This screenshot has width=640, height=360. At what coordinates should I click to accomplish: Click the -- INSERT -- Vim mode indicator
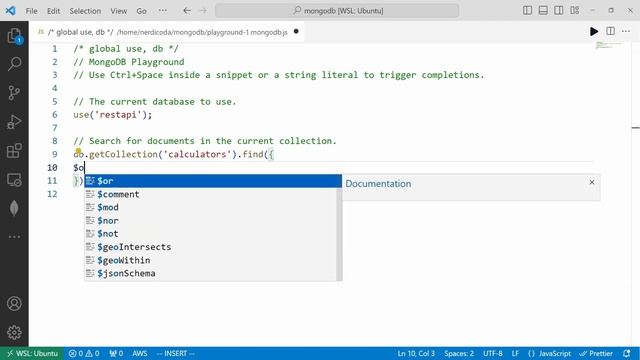point(176,353)
